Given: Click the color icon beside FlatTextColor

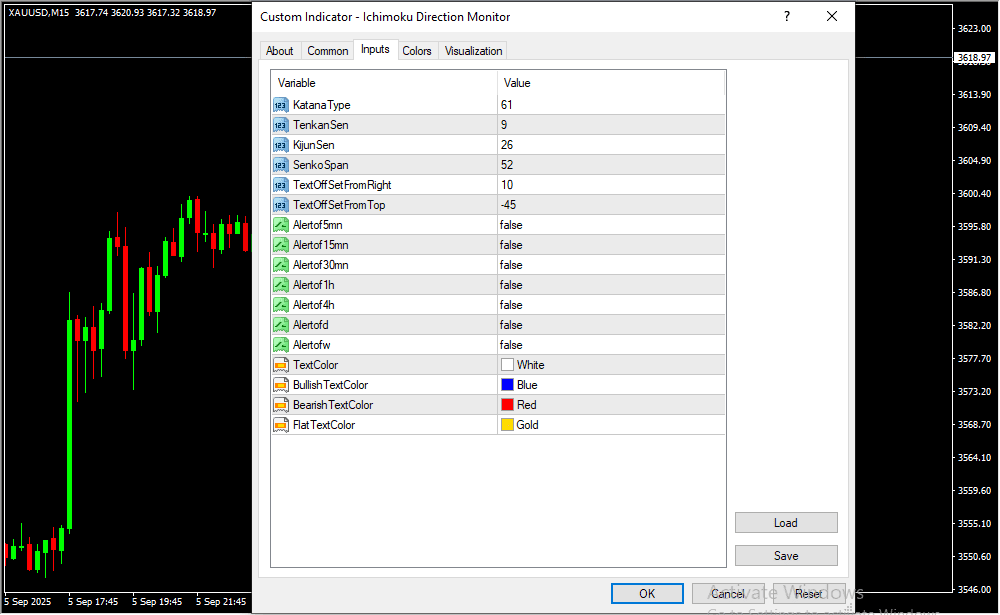Looking at the screenshot, I should tap(280, 425).
